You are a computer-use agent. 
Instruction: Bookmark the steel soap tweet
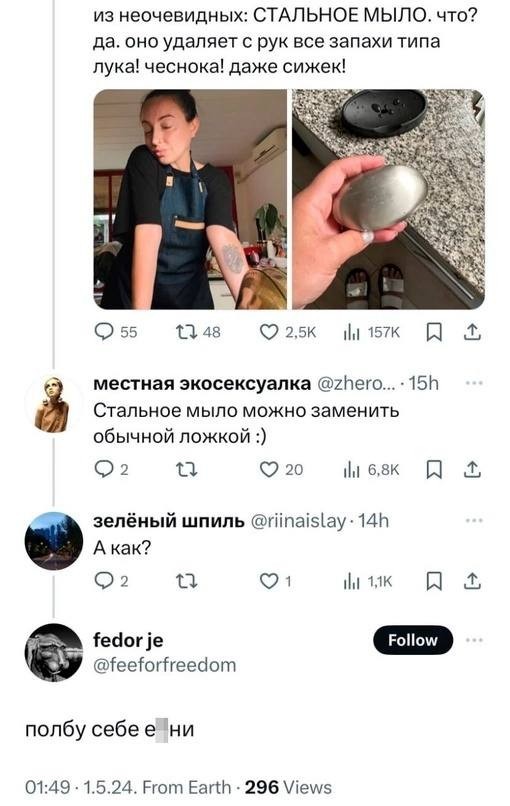coord(434,333)
